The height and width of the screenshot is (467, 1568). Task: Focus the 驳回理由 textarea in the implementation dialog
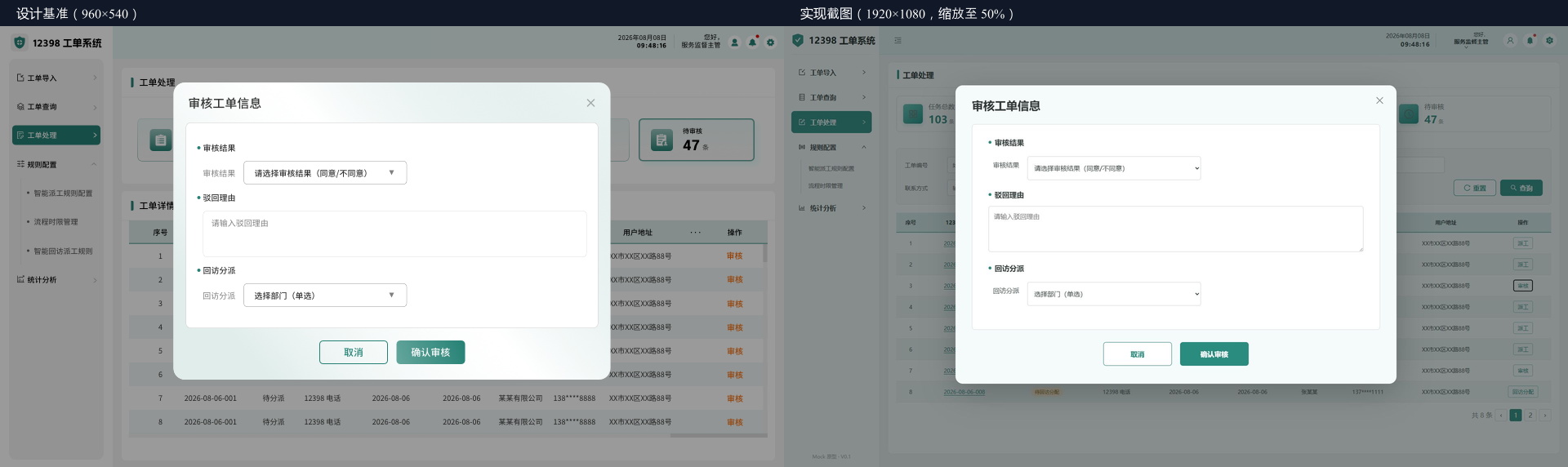pos(1176,229)
